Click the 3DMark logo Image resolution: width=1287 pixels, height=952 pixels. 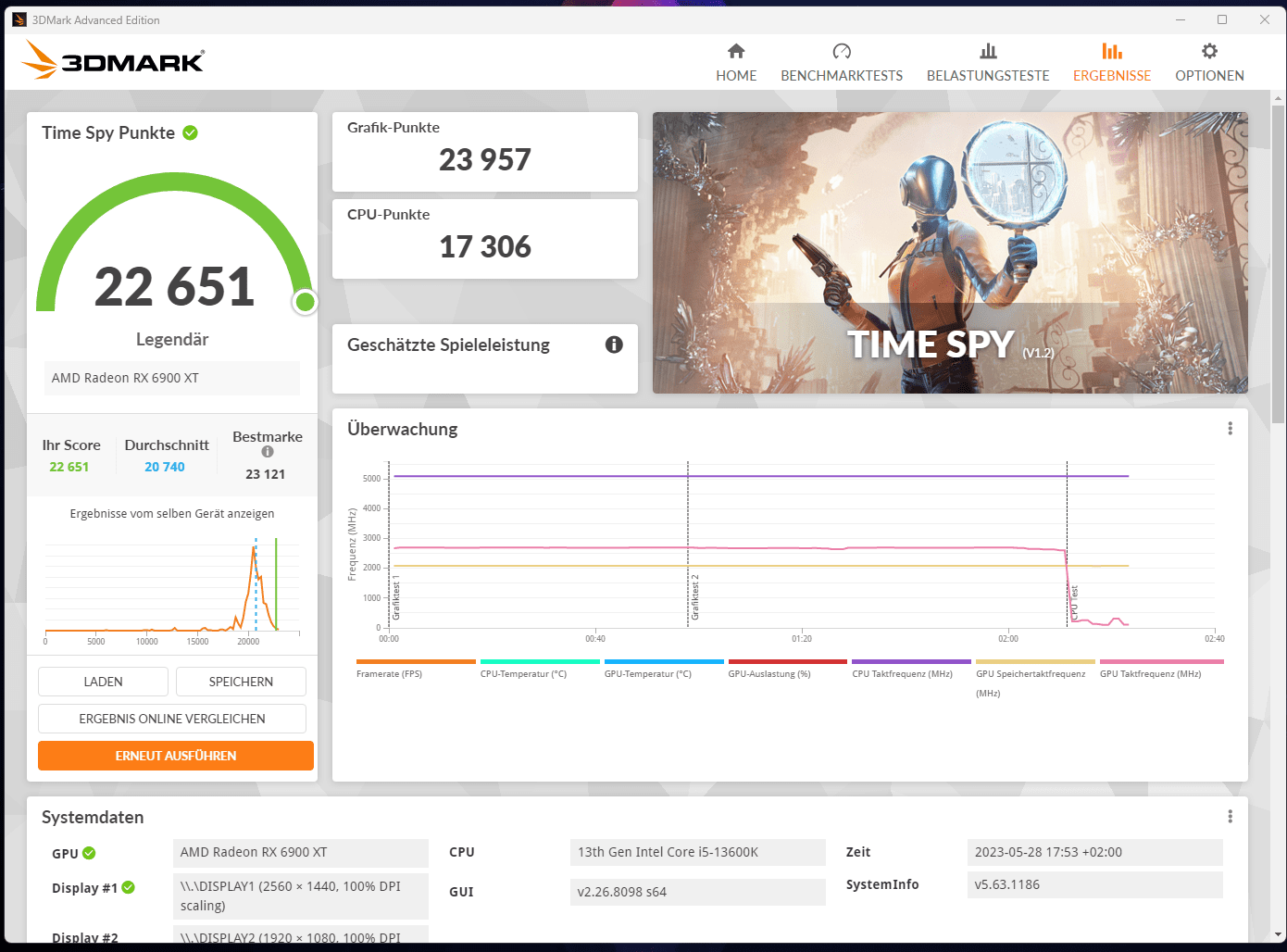click(x=113, y=60)
